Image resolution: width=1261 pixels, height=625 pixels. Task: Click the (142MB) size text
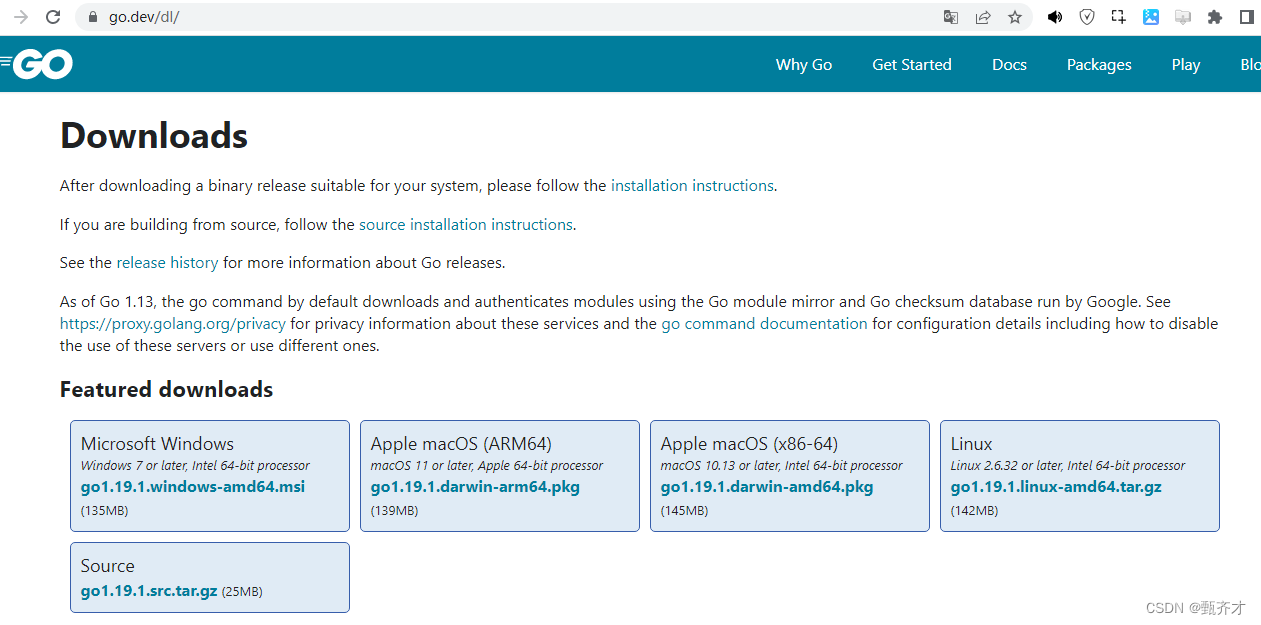click(x=974, y=511)
